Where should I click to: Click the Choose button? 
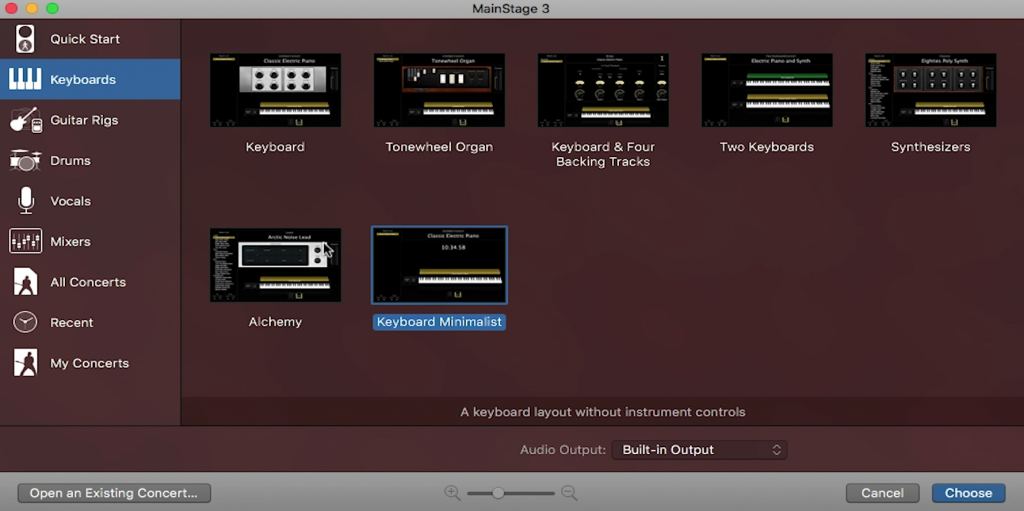(x=968, y=493)
